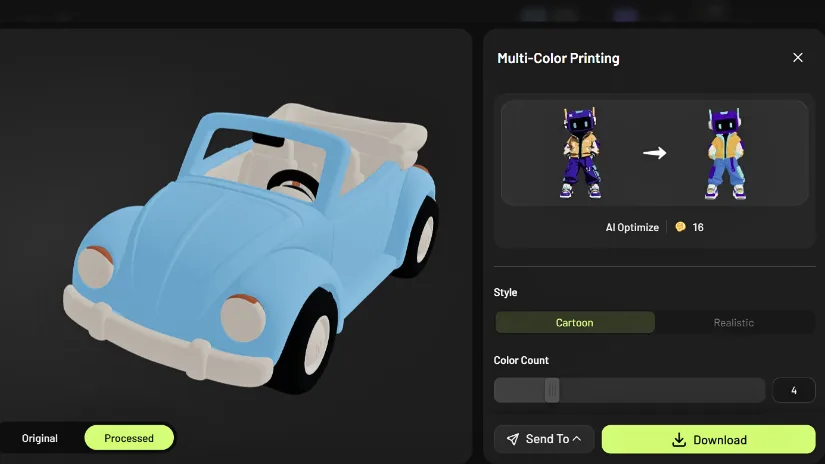825x464 pixels.
Task: Select the Realistic style
Action: [x=734, y=322]
